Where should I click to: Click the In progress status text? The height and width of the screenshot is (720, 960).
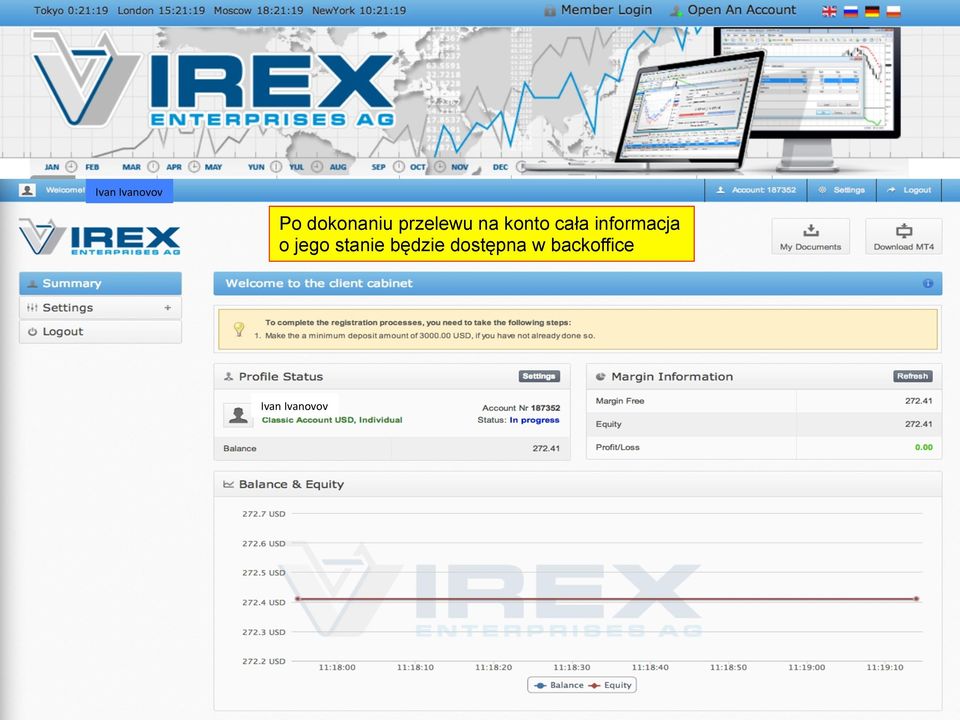pyautogui.click(x=534, y=420)
